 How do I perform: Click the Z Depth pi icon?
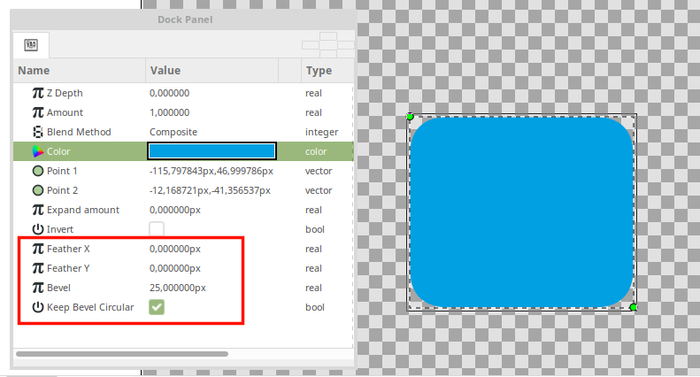38,93
